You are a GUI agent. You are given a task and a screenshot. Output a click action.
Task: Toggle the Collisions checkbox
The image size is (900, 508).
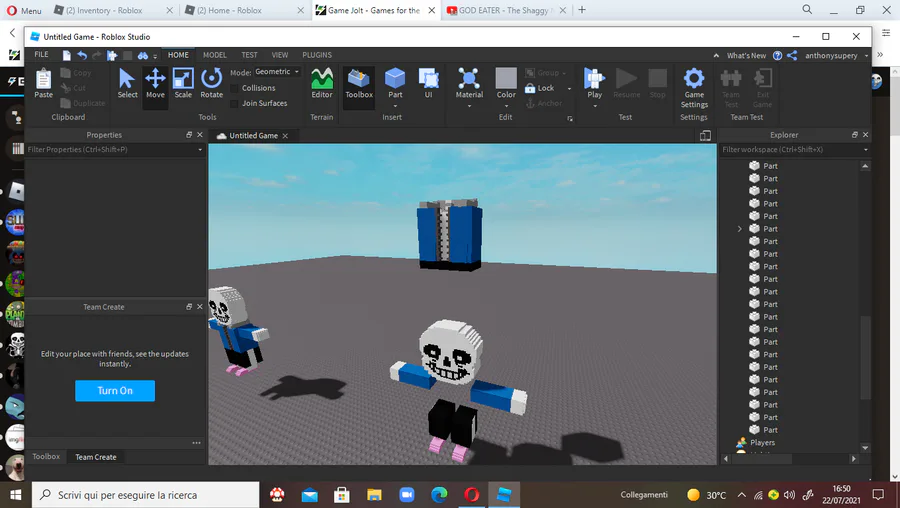tap(234, 88)
